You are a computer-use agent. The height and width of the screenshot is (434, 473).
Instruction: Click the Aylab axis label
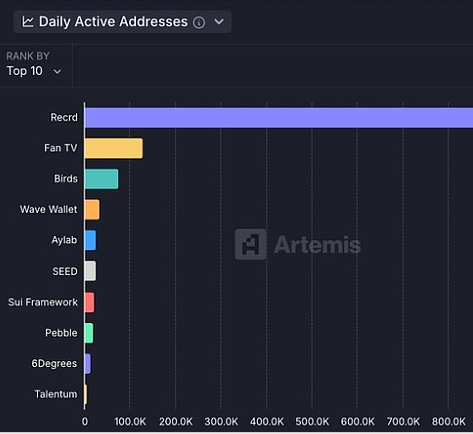[x=64, y=240]
